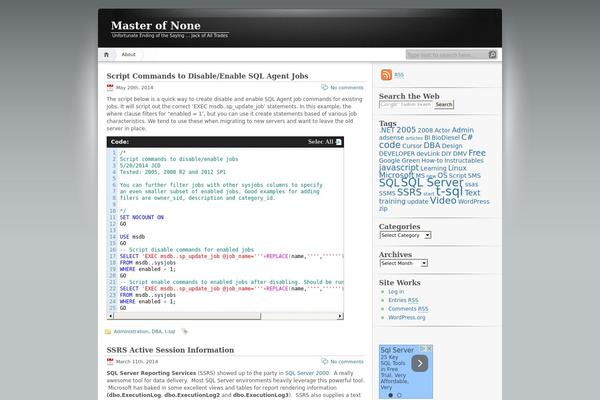Image resolution: width=600 pixels, height=400 pixels.
Task: Click the tag icon below the code block
Action: 185,331
